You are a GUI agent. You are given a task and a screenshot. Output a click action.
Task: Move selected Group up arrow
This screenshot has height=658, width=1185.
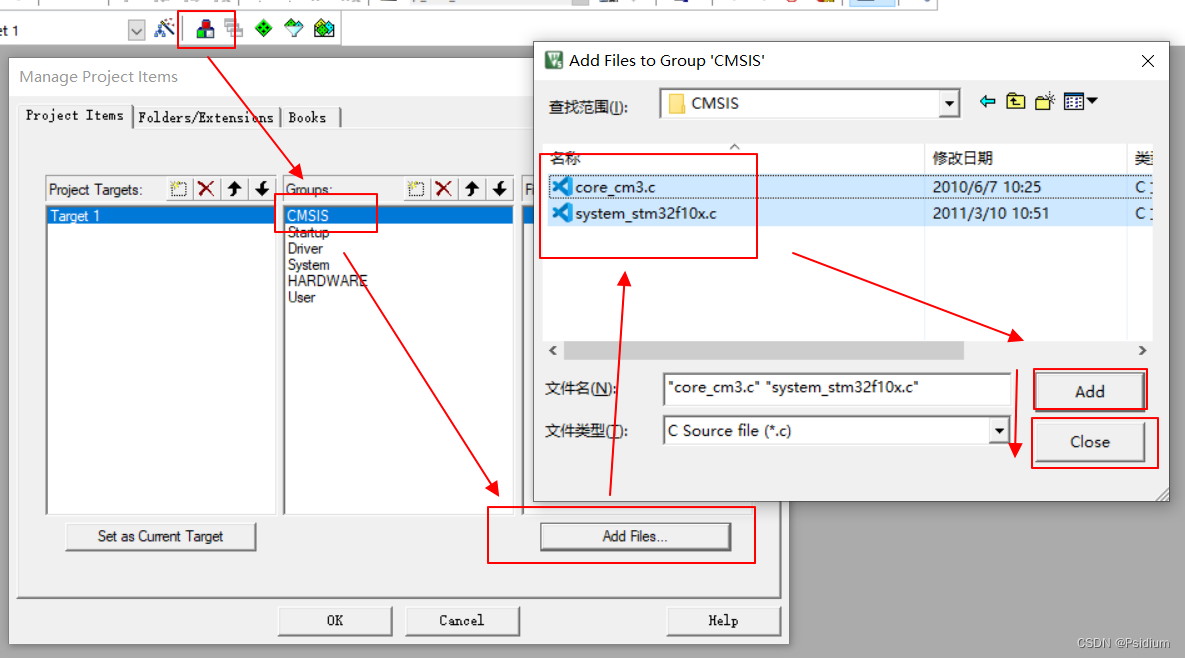coord(472,189)
